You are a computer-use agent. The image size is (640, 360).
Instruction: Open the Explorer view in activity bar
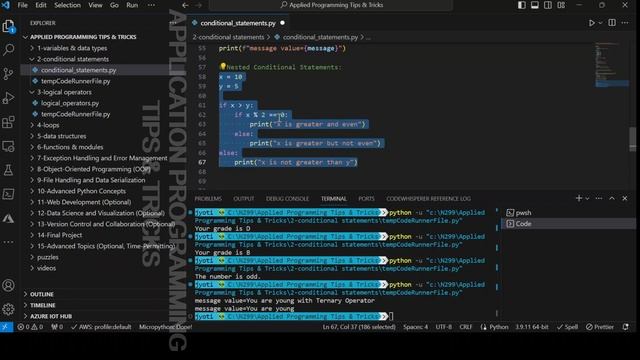pos(8,27)
